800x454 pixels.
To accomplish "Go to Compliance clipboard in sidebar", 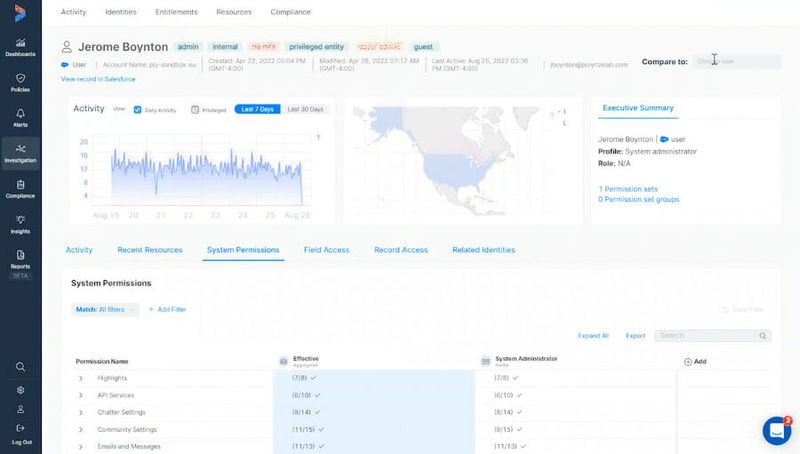I will click(x=21, y=188).
